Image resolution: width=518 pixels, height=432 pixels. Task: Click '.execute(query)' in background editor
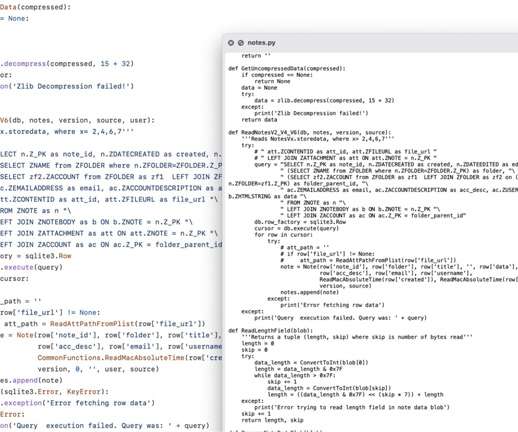tap(31, 267)
